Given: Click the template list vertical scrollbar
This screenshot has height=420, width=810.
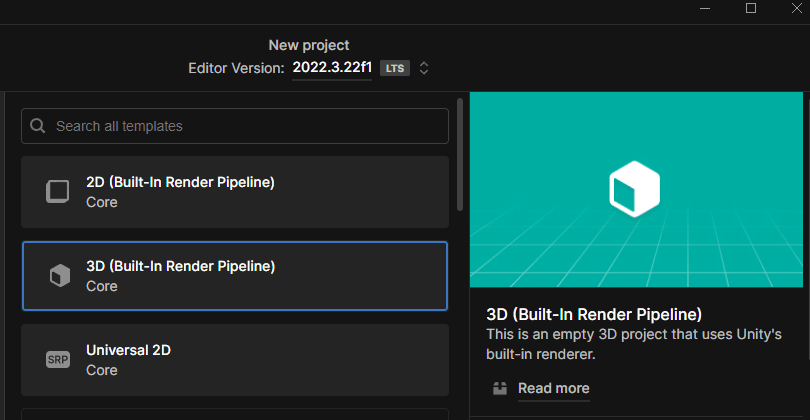Looking at the screenshot, I should point(460,154).
